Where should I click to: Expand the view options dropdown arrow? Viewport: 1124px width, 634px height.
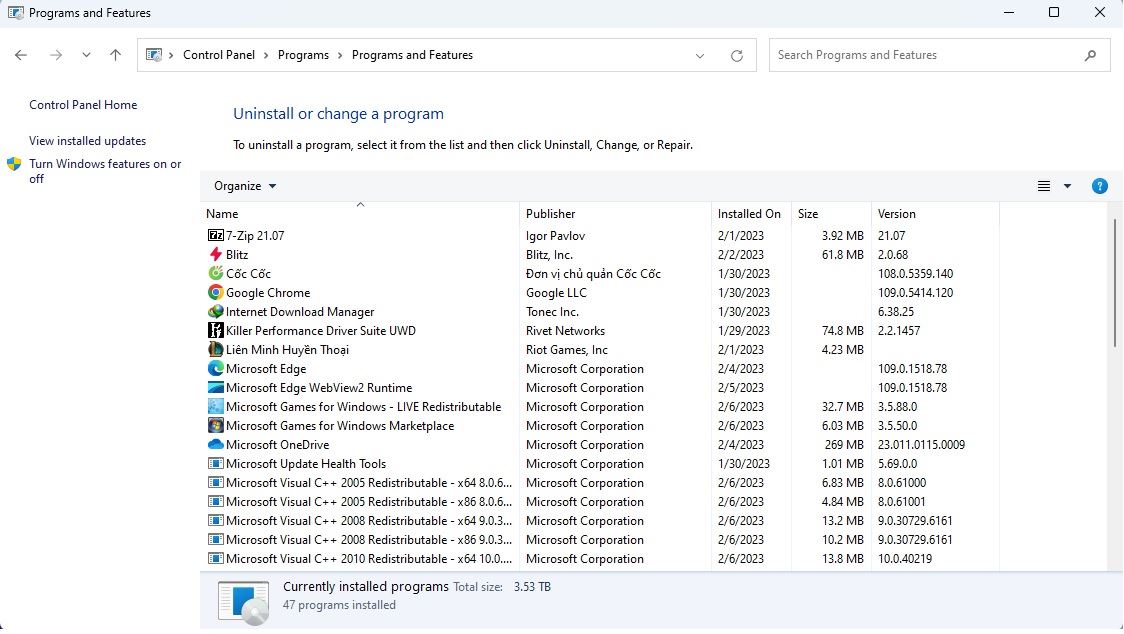point(1067,186)
